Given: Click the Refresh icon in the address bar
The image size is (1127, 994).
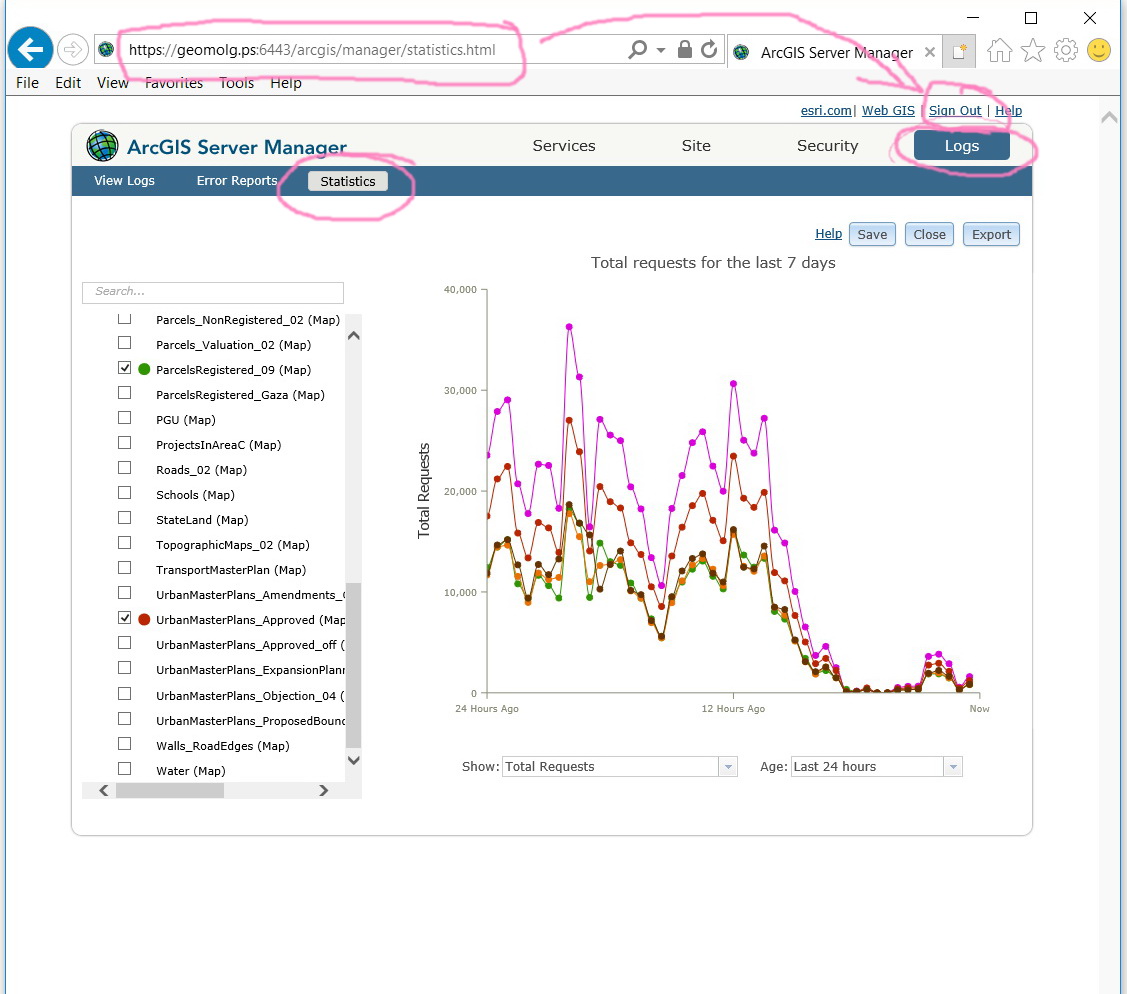Looking at the screenshot, I should tap(709, 48).
